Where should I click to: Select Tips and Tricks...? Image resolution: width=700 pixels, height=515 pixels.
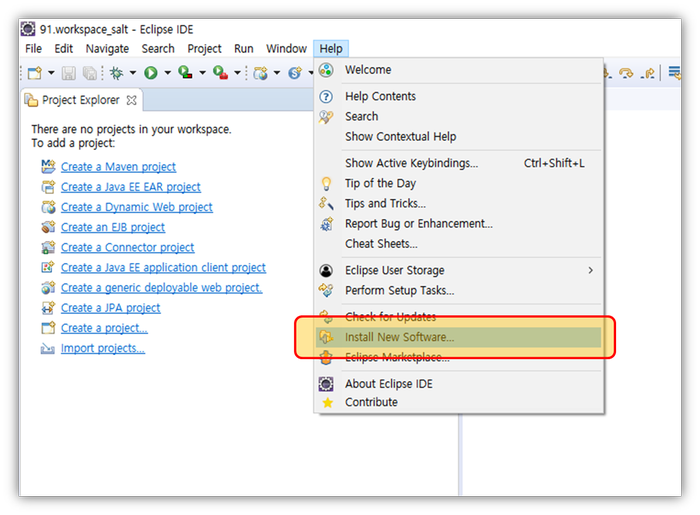pyautogui.click(x=458, y=204)
